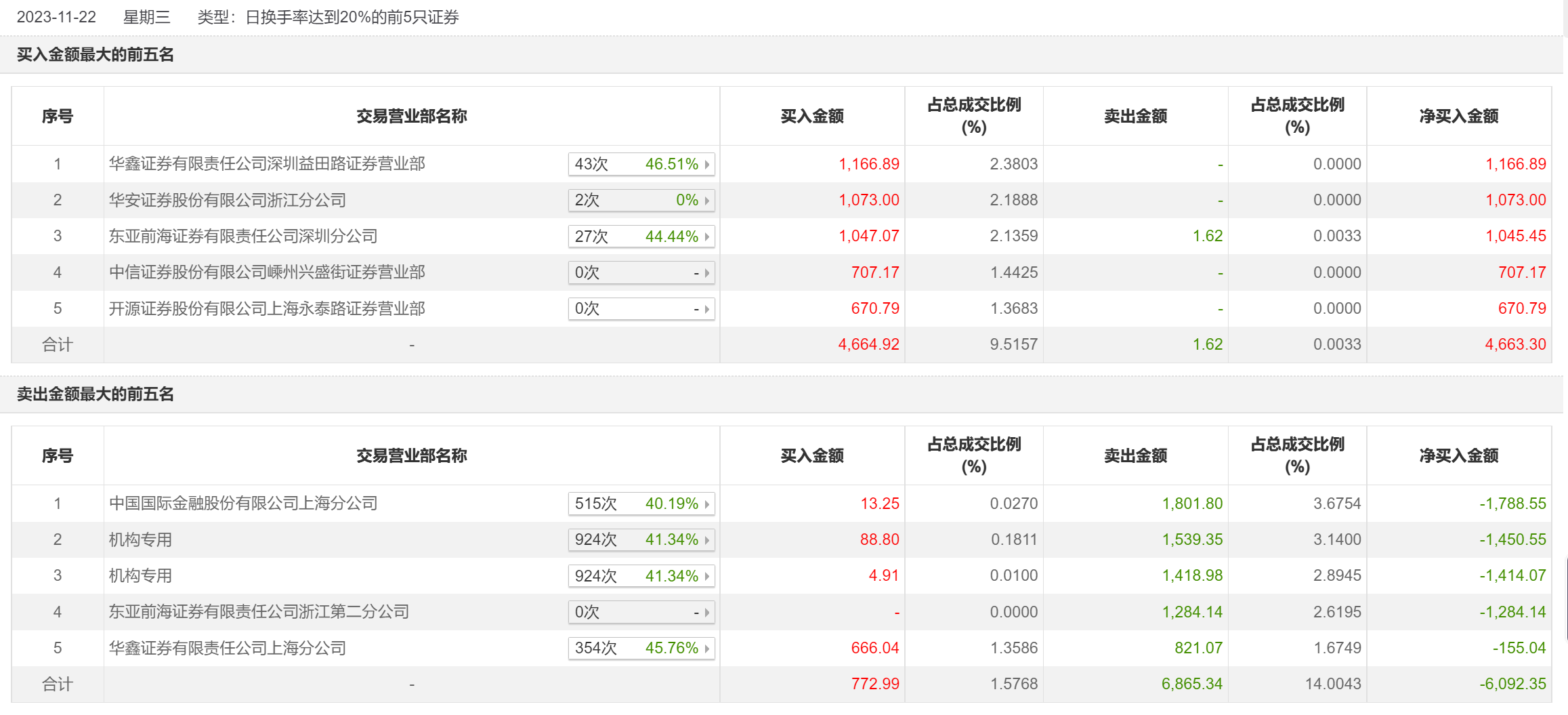
Task: Click the arrow icon beside 40.19%
Action: point(706,504)
